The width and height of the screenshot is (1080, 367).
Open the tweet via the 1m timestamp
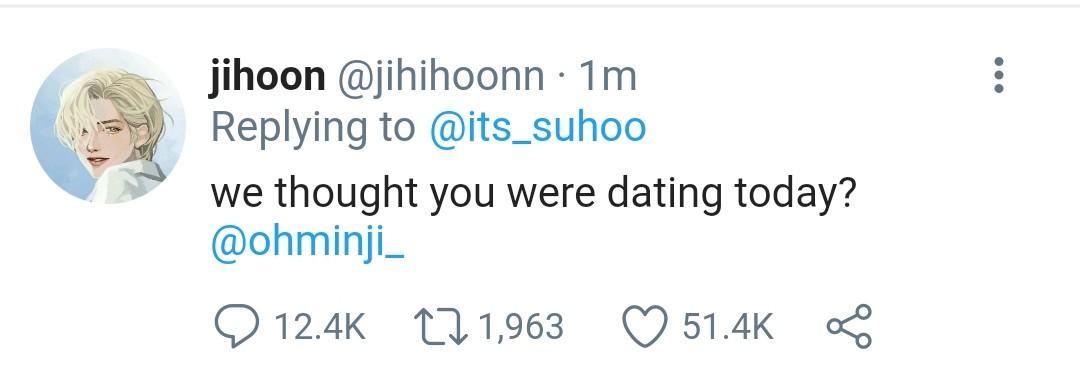coord(608,76)
